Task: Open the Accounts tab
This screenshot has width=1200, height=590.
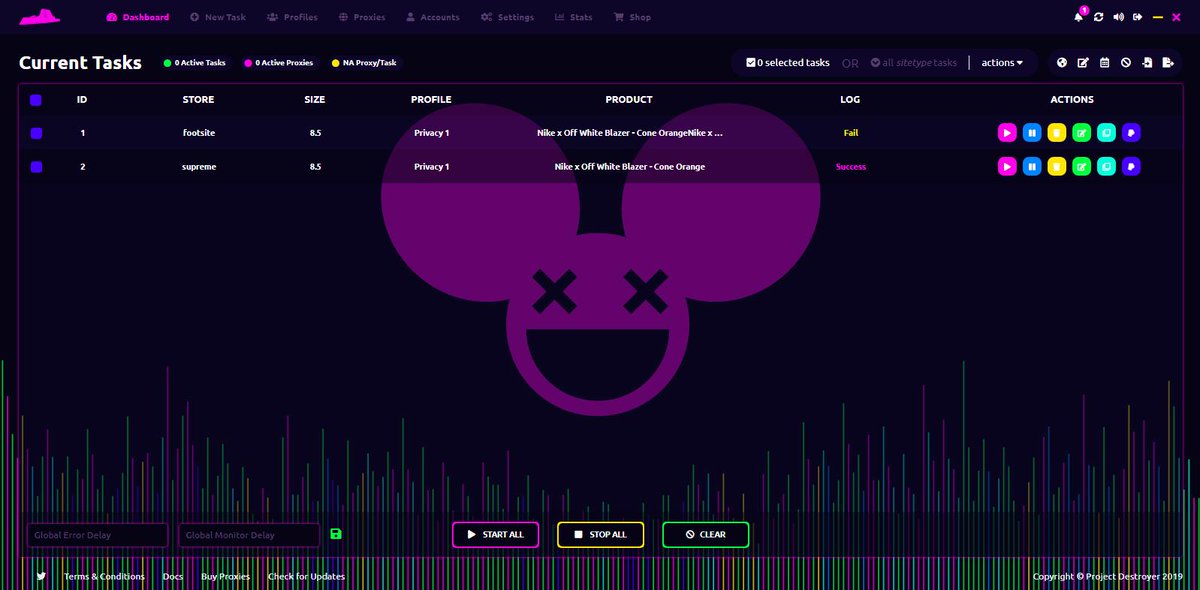Action: coord(433,17)
